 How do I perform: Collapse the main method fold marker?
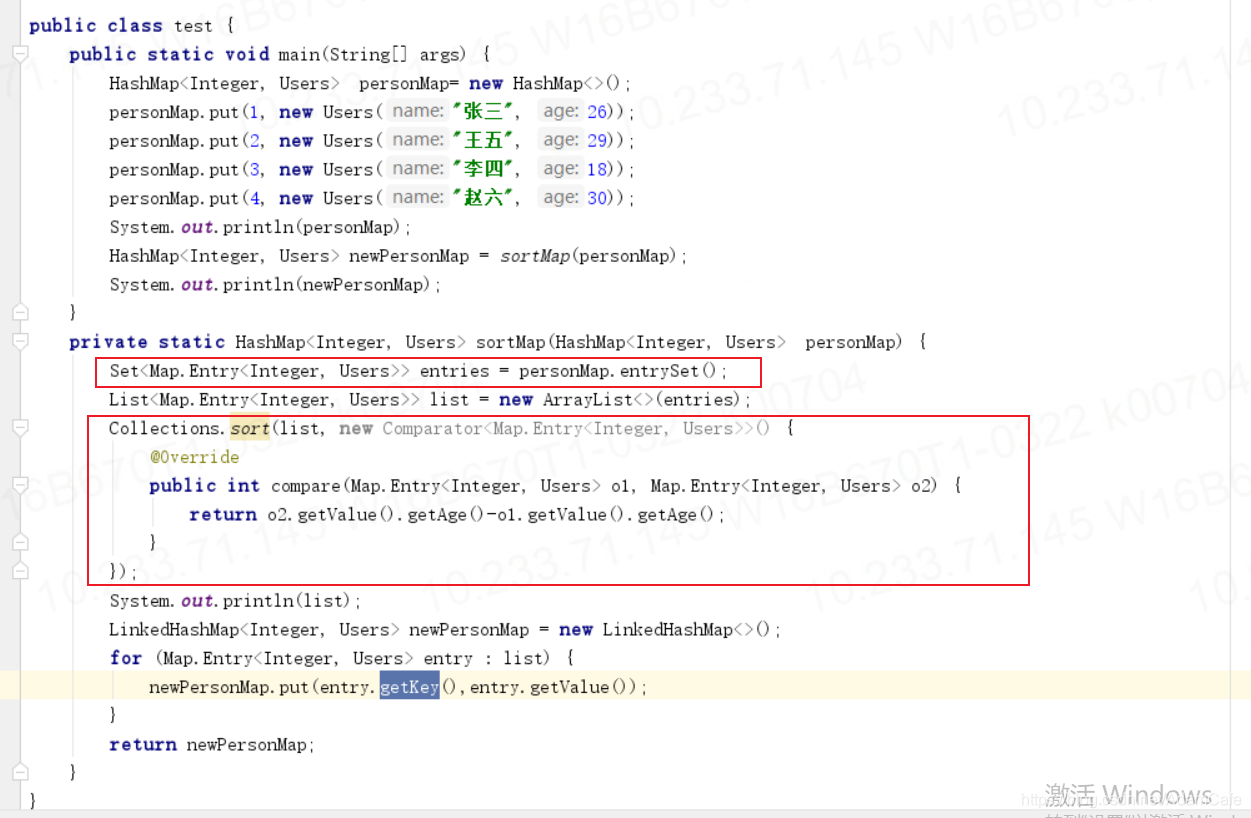point(20,54)
